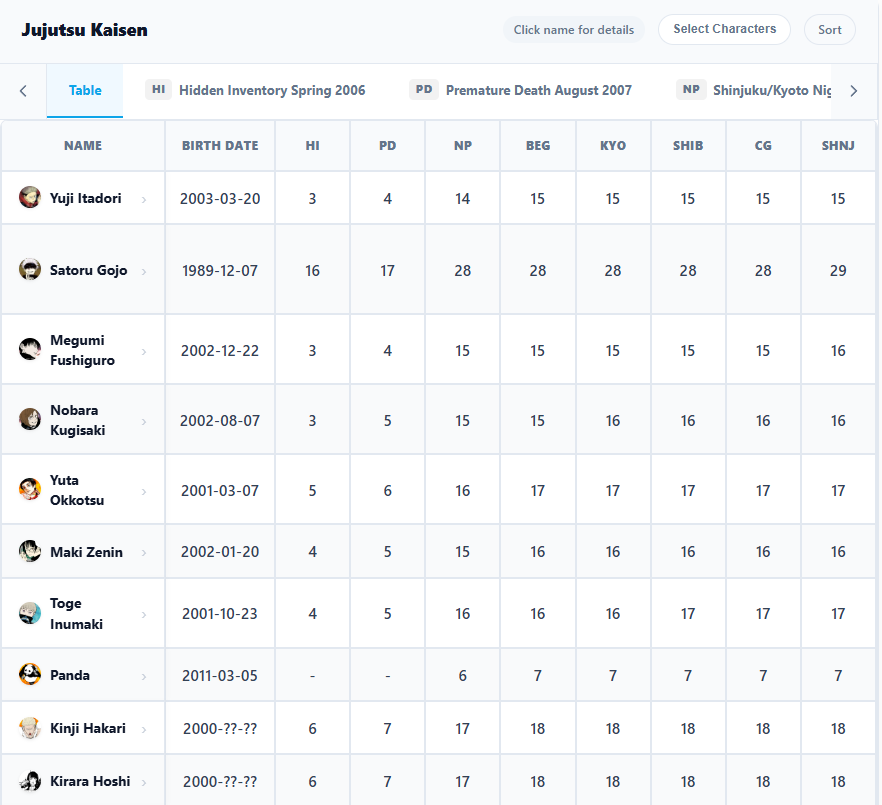
Task: Click birth date 2003-03-20 cell
Action: coord(220,199)
